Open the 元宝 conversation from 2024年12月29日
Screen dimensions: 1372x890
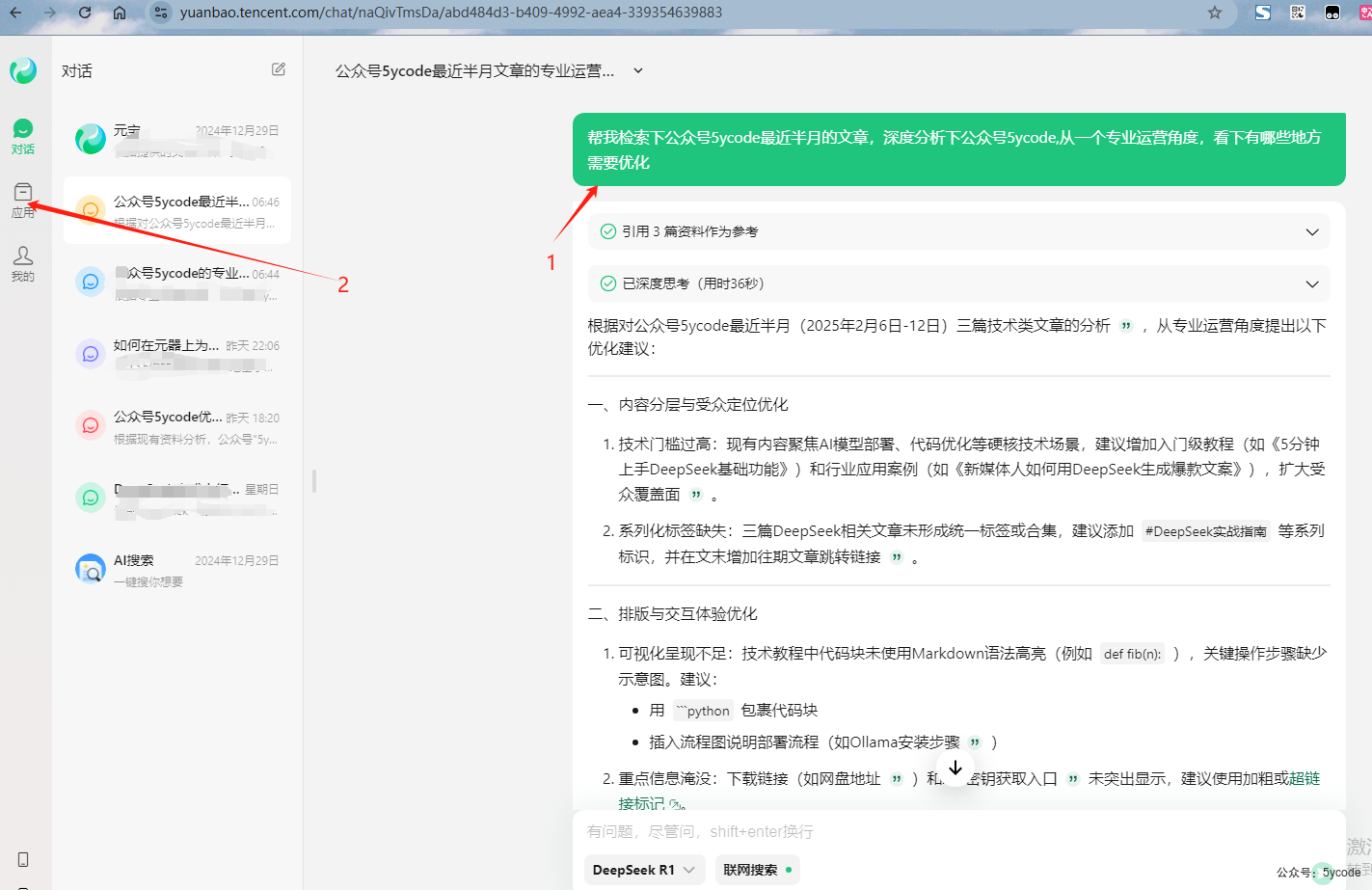(x=177, y=139)
